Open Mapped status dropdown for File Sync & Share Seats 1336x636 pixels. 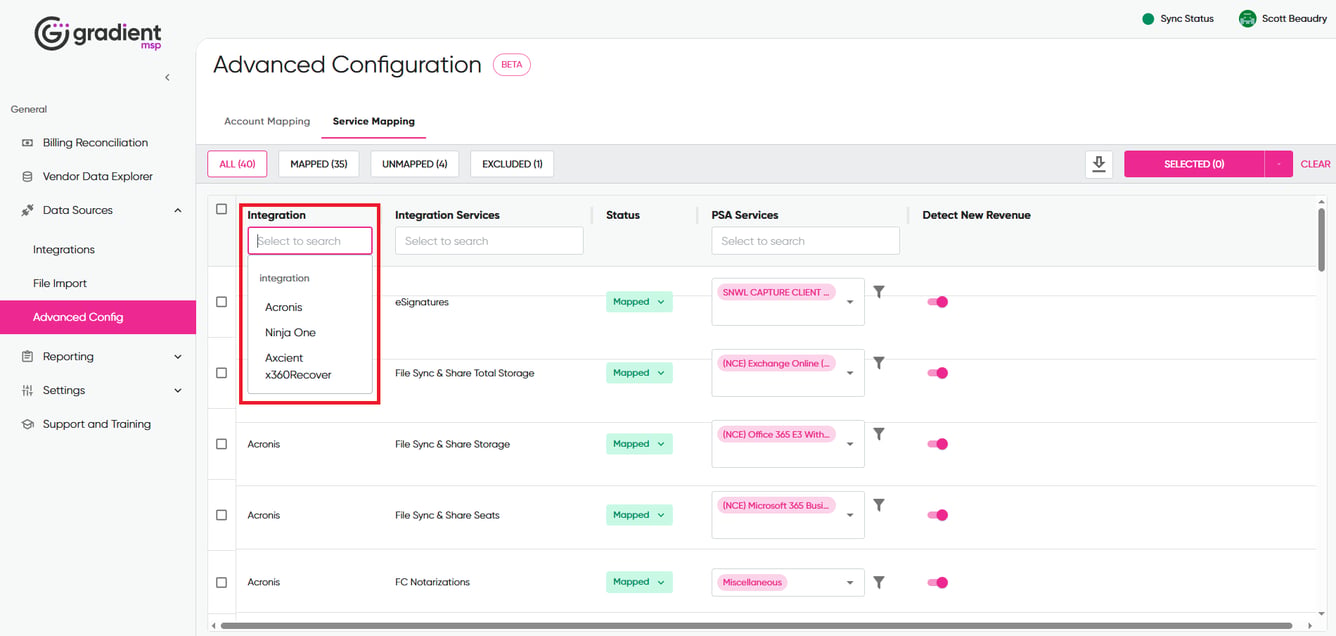pyautogui.click(x=639, y=515)
